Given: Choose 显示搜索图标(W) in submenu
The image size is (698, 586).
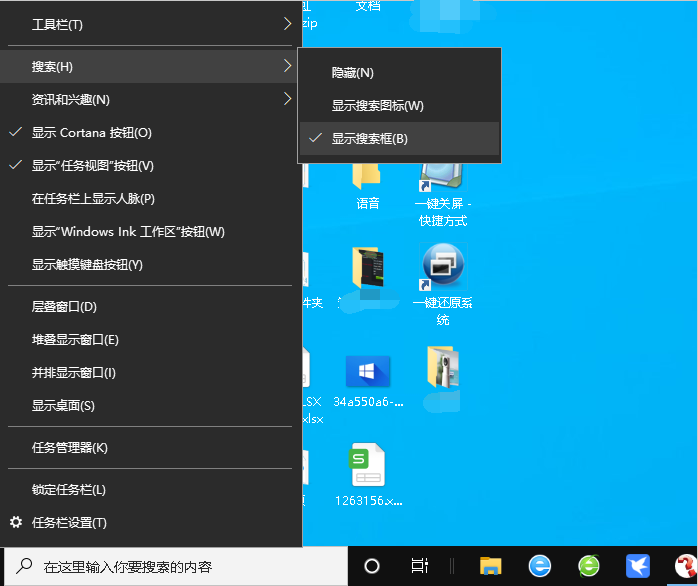Looking at the screenshot, I should pyautogui.click(x=399, y=106).
